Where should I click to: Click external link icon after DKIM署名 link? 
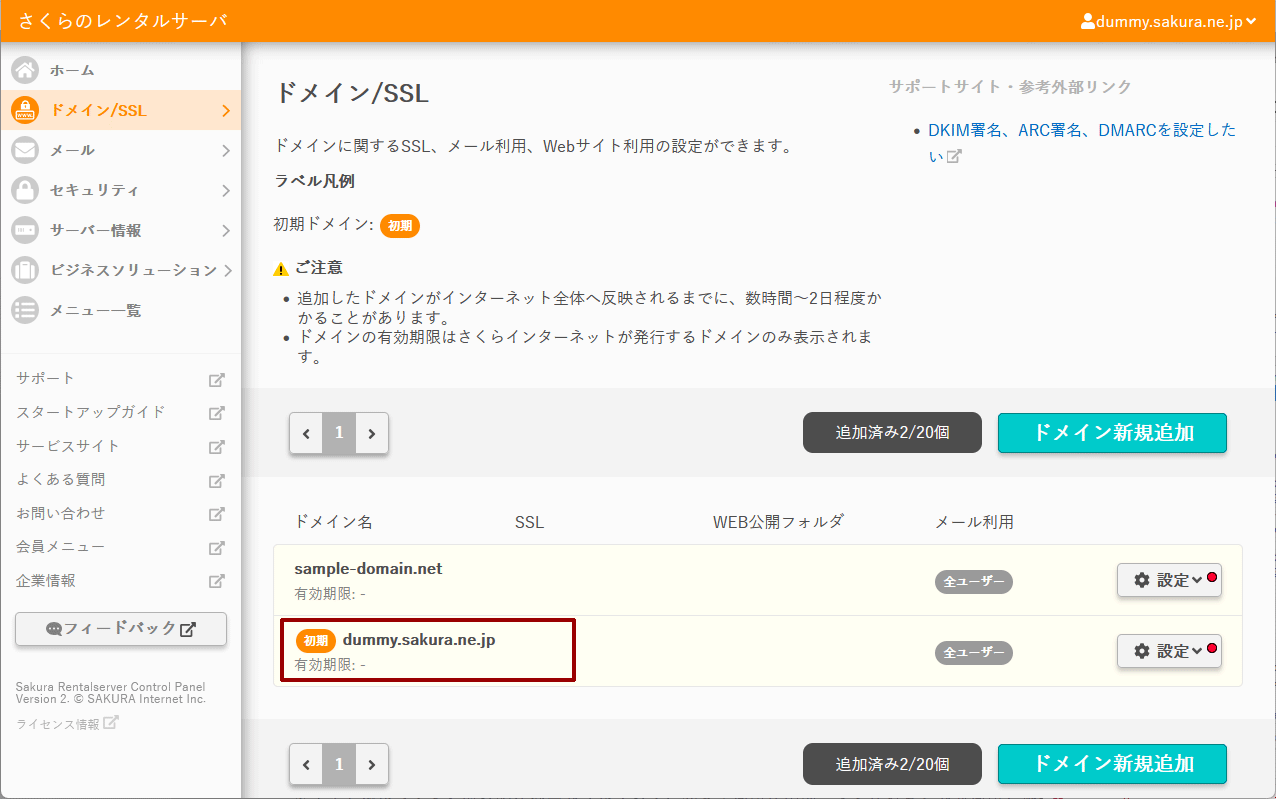(x=954, y=156)
